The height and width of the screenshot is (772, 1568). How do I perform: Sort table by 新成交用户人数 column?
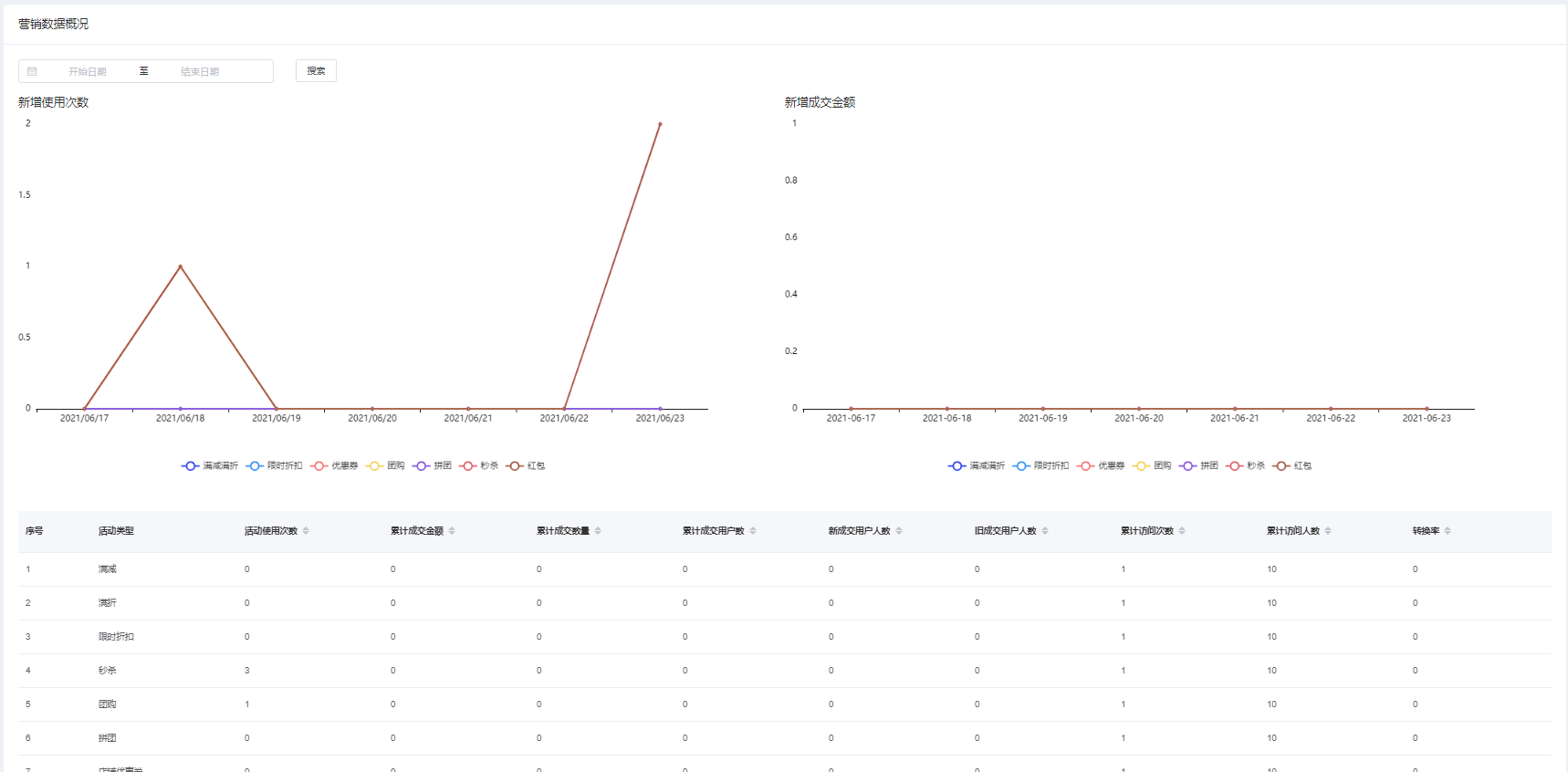pos(899,531)
